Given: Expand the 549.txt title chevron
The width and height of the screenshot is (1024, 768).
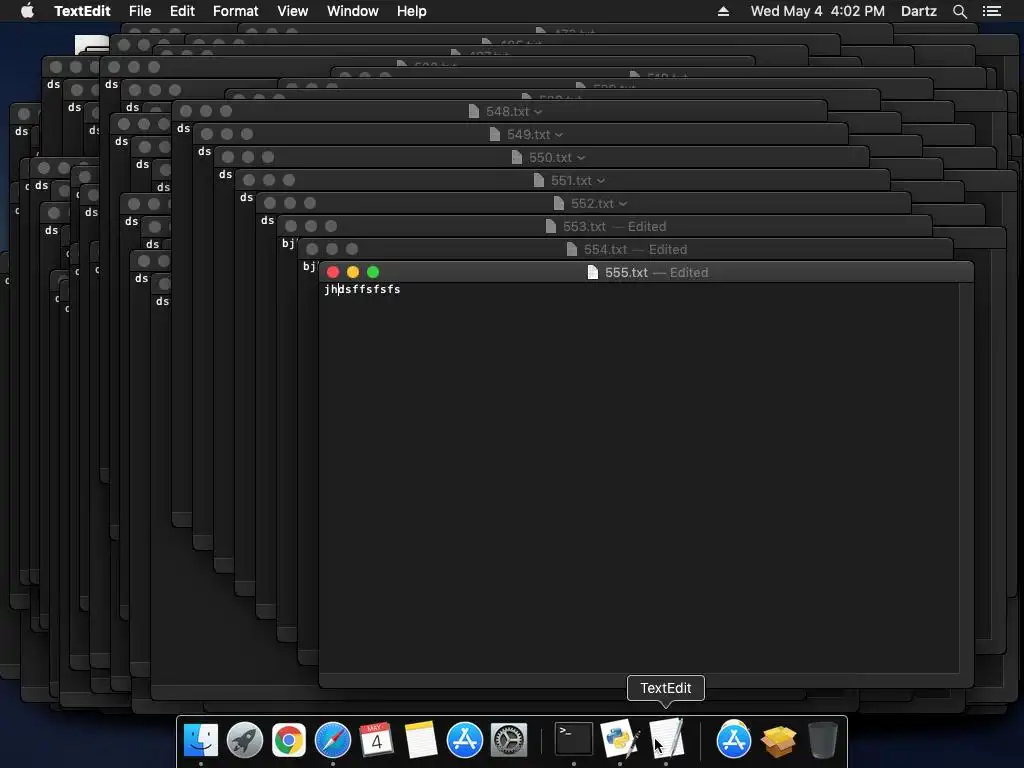Looking at the screenshot, I should [x=559, y=135].
